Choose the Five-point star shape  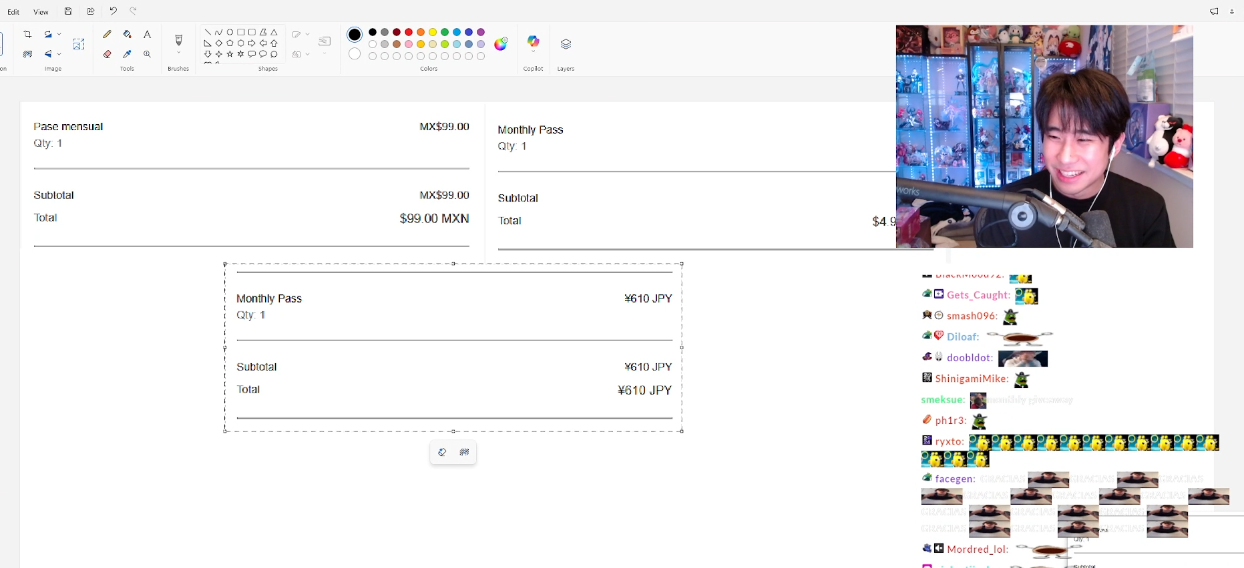[230, 54]
